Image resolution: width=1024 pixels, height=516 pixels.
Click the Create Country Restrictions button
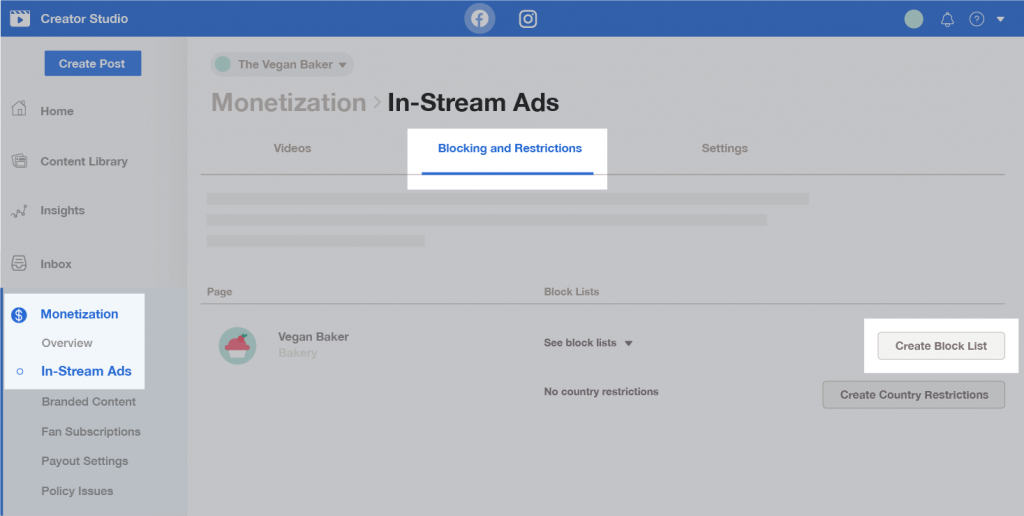(x=914, y=395)
